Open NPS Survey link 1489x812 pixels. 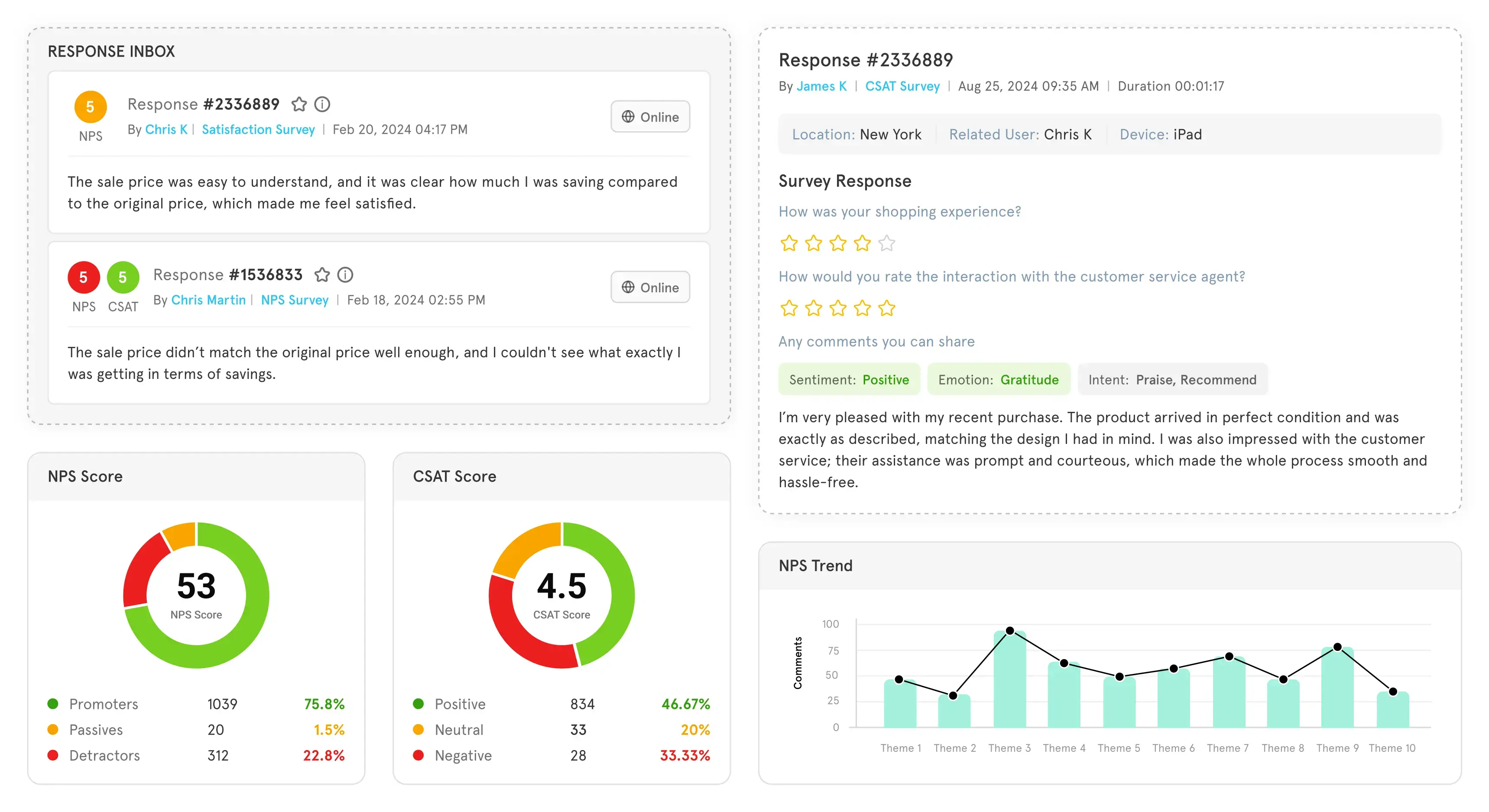pyautogui.click(x=294, y=300)
